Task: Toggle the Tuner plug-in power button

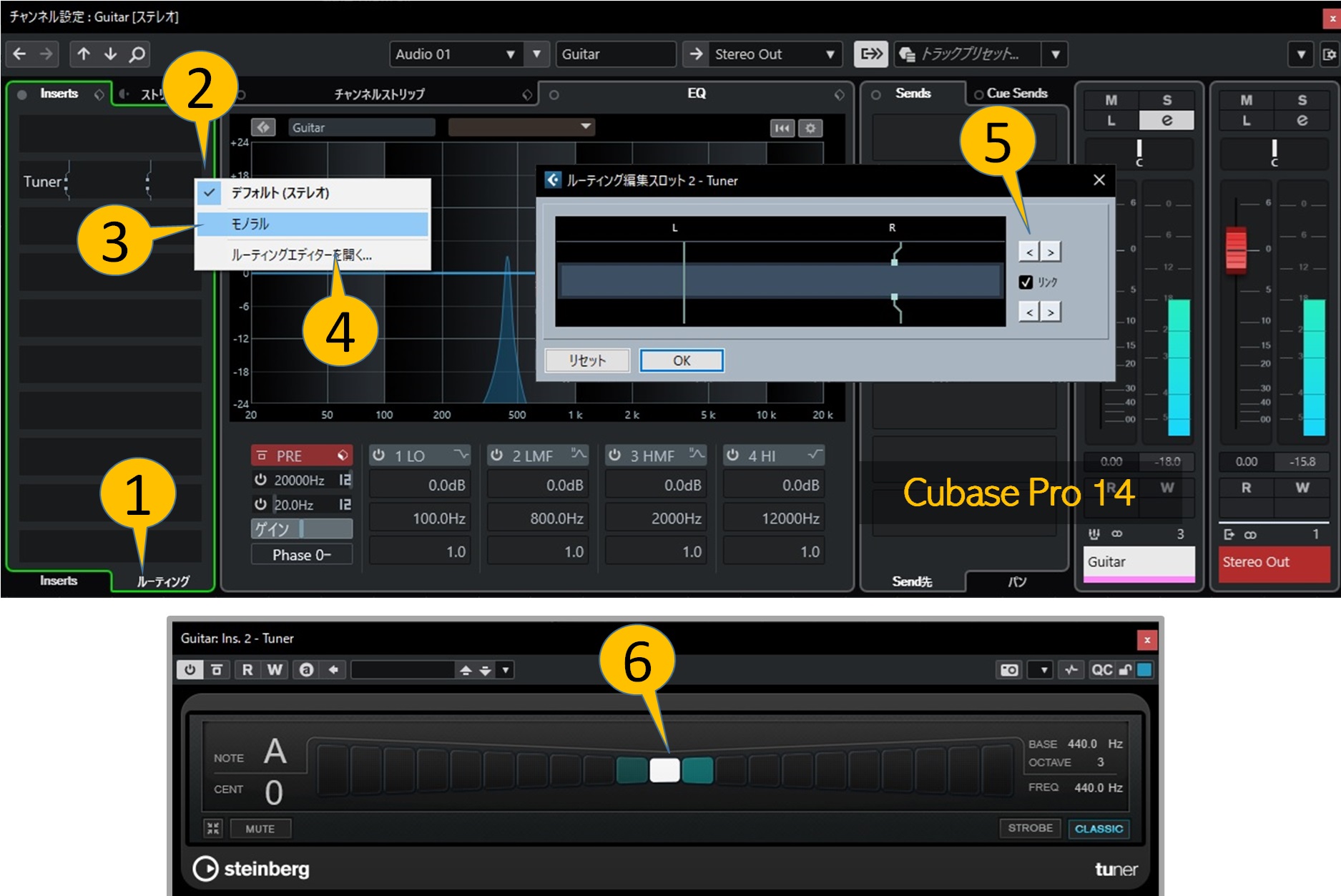Action: [x=190, y=670]
